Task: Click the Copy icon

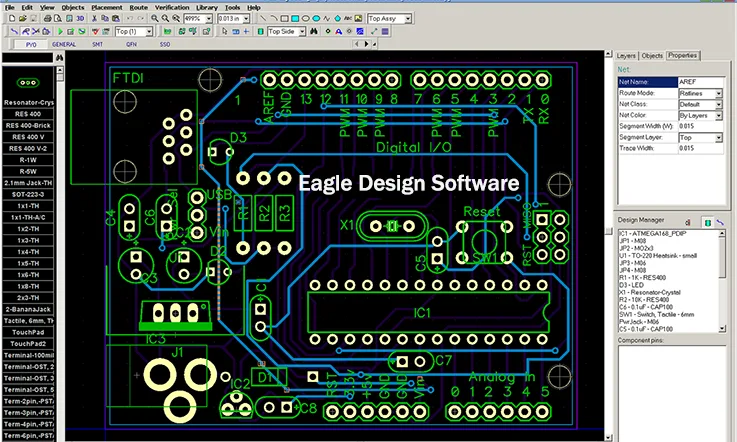Action: point(105,18)
